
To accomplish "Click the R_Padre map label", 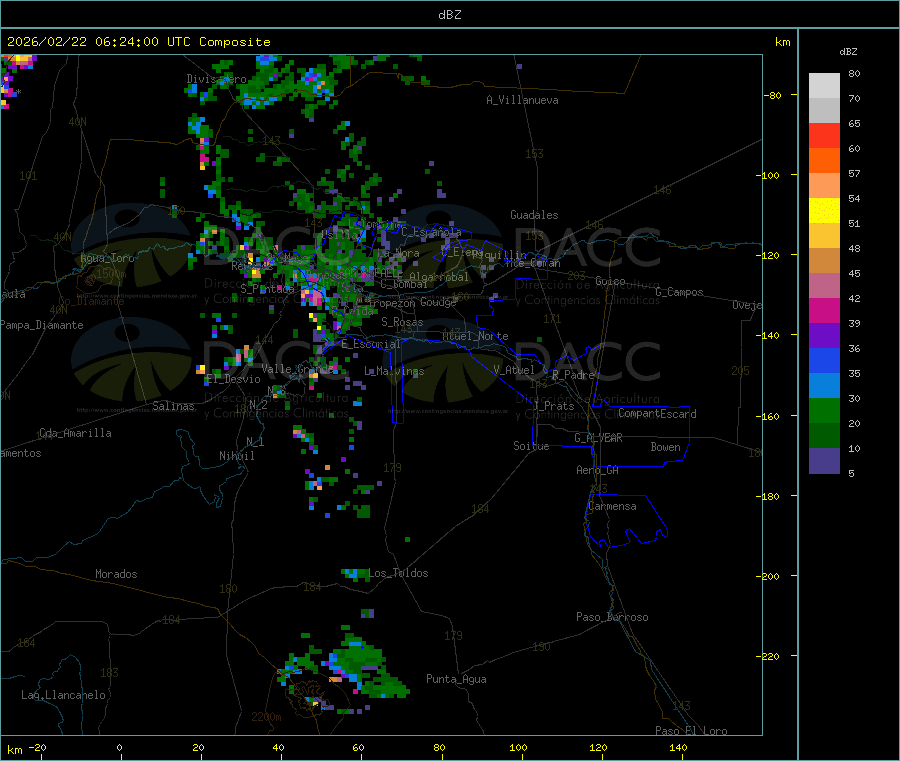I will (573, 375).
